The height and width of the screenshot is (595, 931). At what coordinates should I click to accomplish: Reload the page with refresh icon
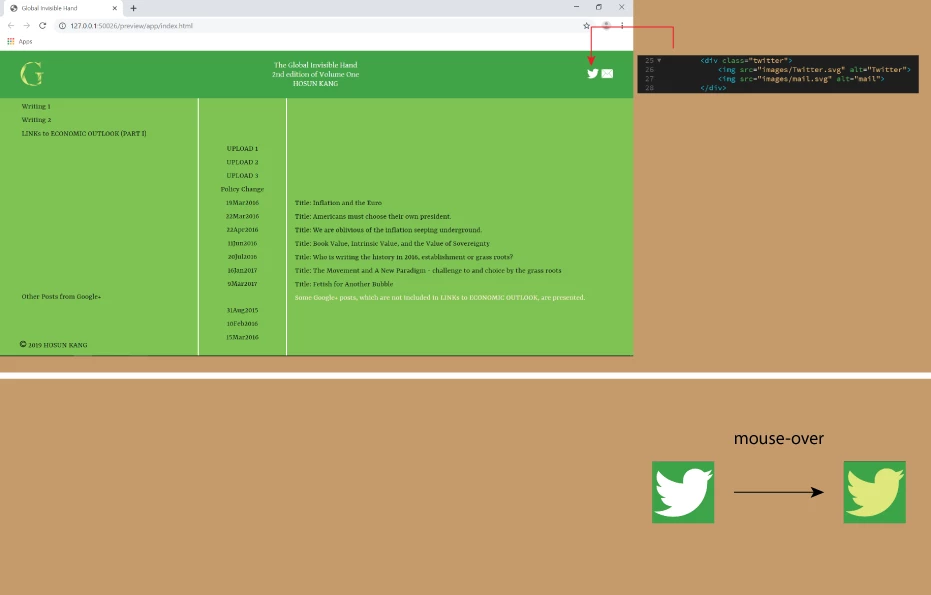tap(42, 26)
